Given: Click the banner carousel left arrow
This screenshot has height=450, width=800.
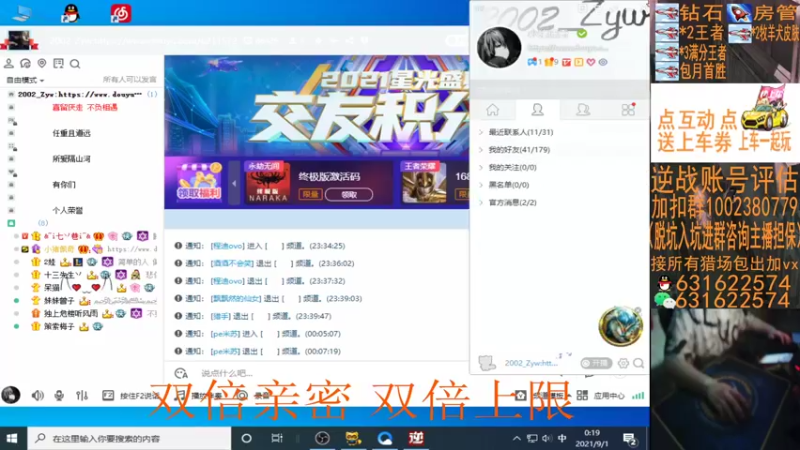Looking at the screenshot, I should [x=234, y=184].
